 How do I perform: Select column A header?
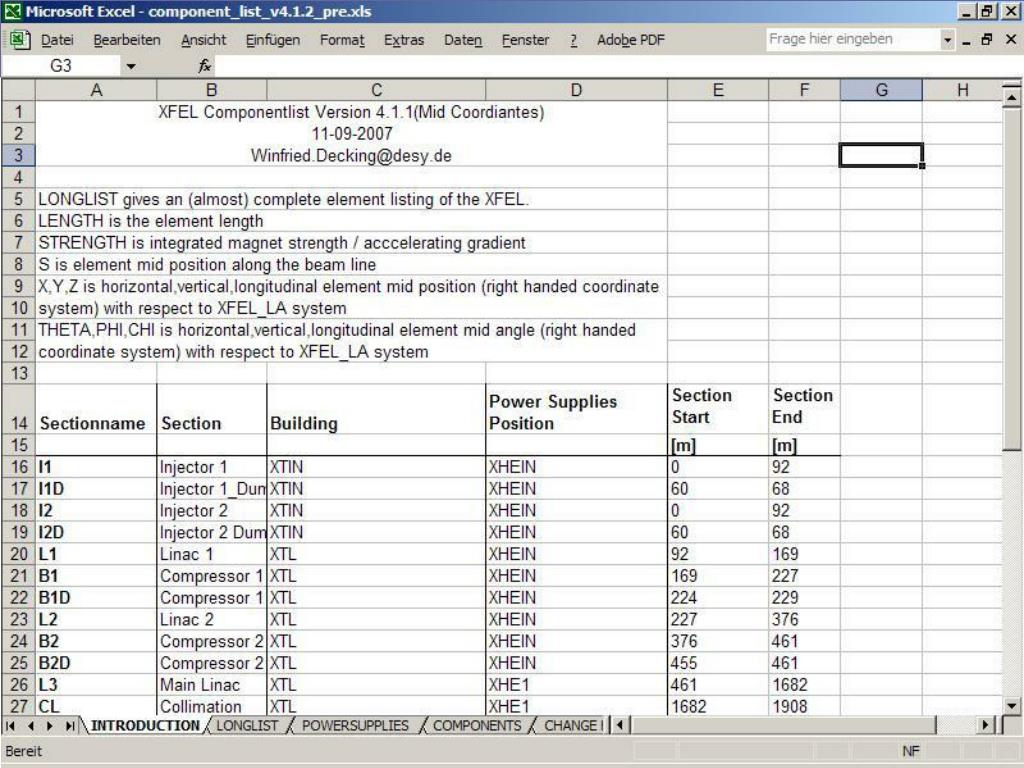click(x=96, y=90)
